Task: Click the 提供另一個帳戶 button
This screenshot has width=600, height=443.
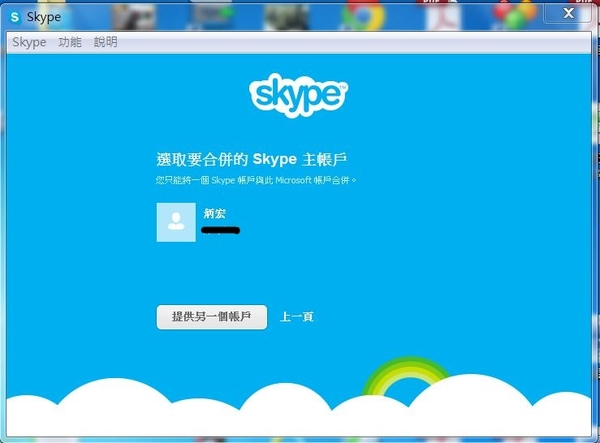Action: coord(212,317)
